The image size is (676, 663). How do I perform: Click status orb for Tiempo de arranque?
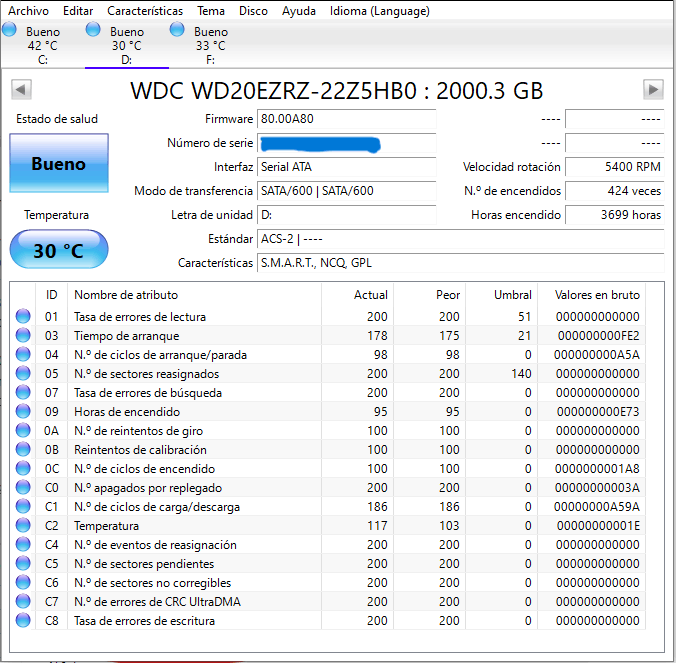pyautogui.click(x=23, y=335)
